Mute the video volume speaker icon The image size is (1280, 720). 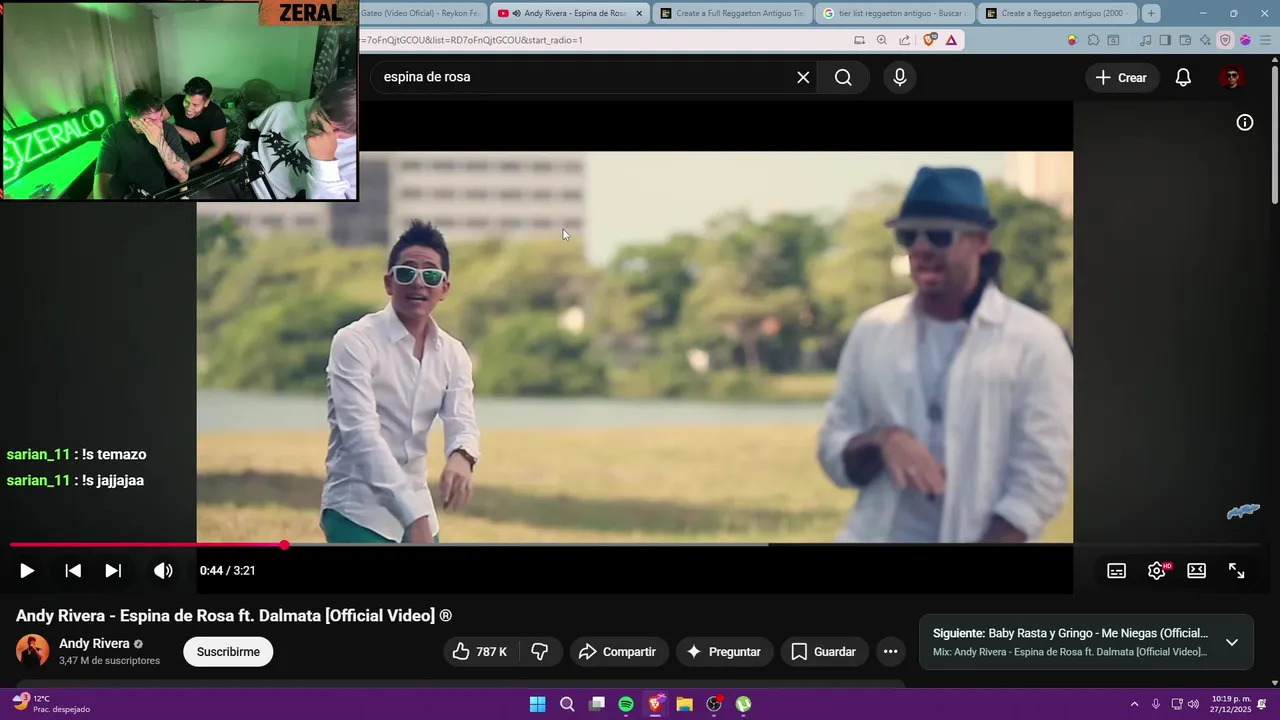(163, 571)
